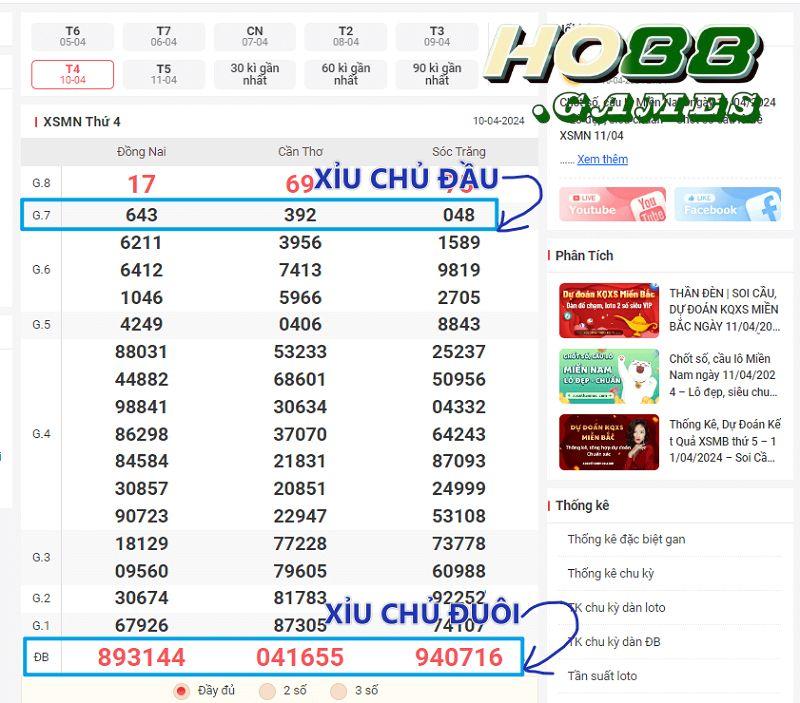Switch results display to 3 số

337,690
